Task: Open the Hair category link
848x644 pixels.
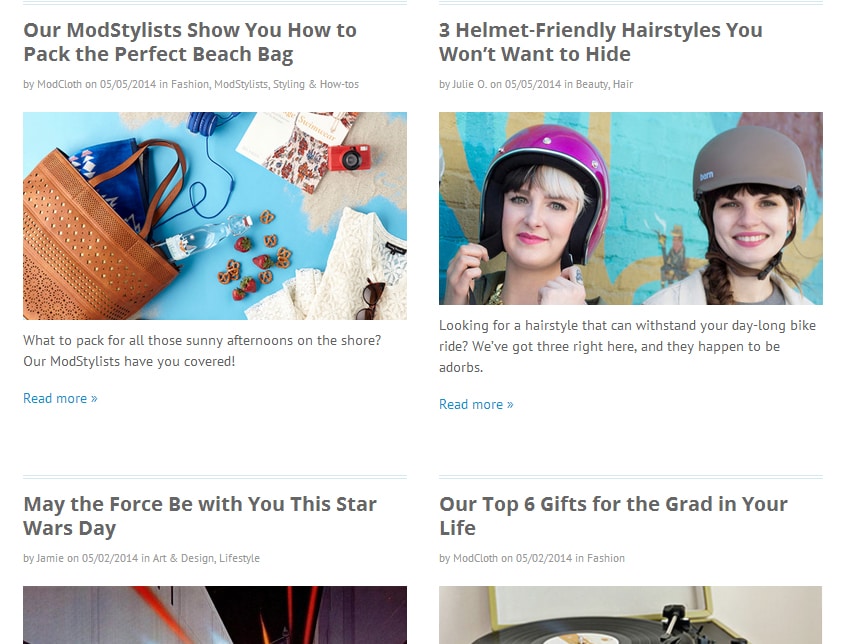Action: [x=622, y=84]
